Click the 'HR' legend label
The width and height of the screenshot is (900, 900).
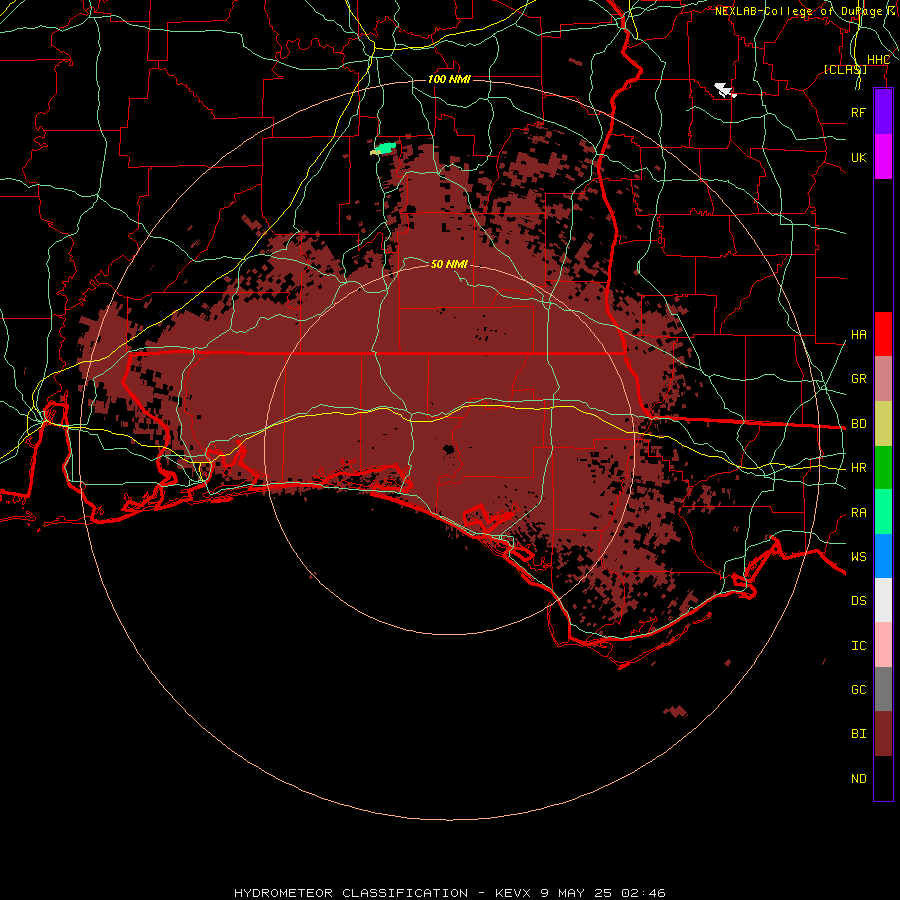point(859,468)
